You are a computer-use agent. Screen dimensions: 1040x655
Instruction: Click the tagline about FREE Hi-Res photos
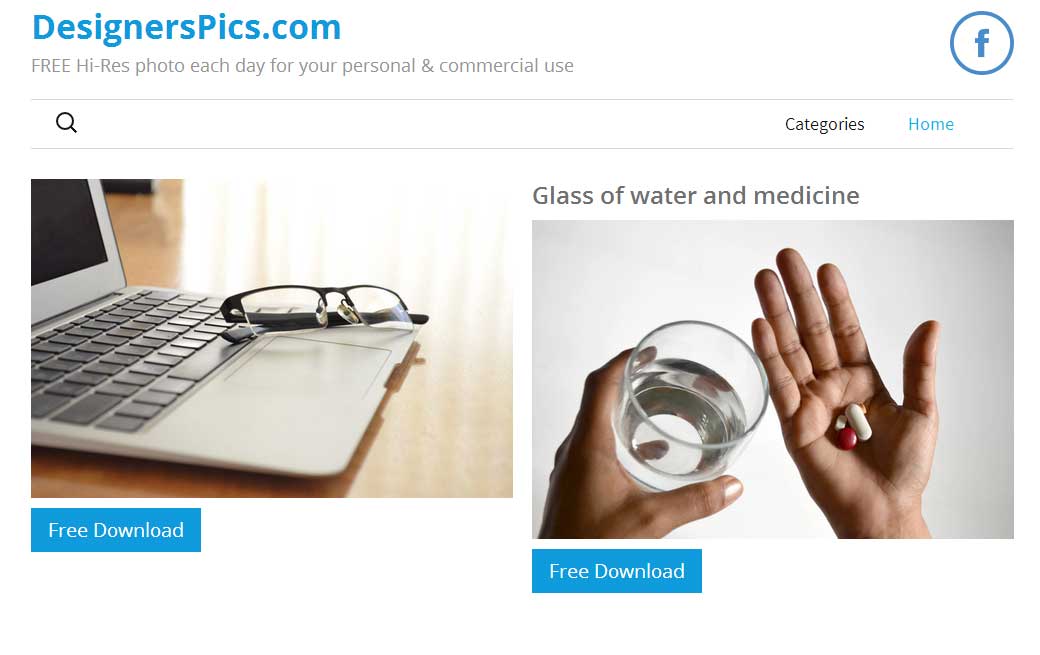pos(302,66)
